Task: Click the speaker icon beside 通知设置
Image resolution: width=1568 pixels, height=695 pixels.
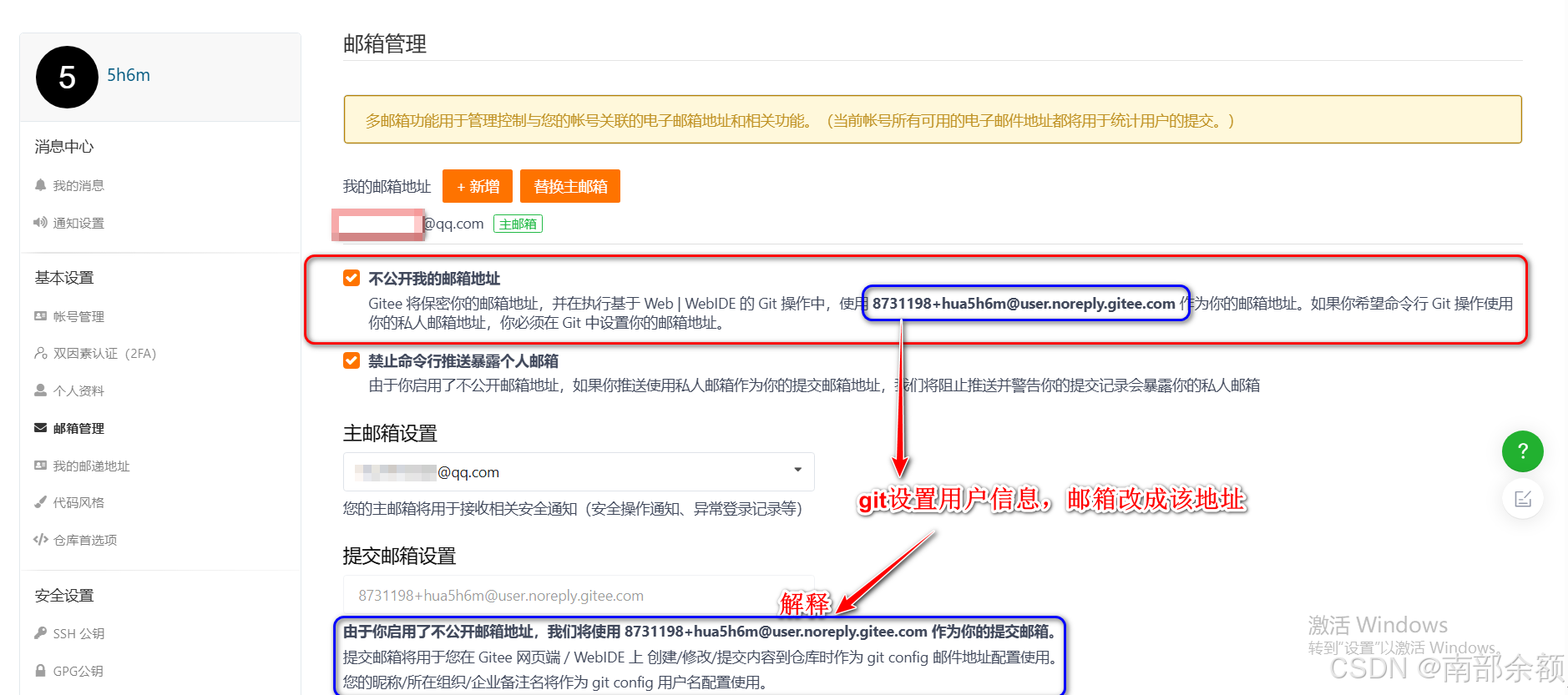Action: [x=40, y=222]
